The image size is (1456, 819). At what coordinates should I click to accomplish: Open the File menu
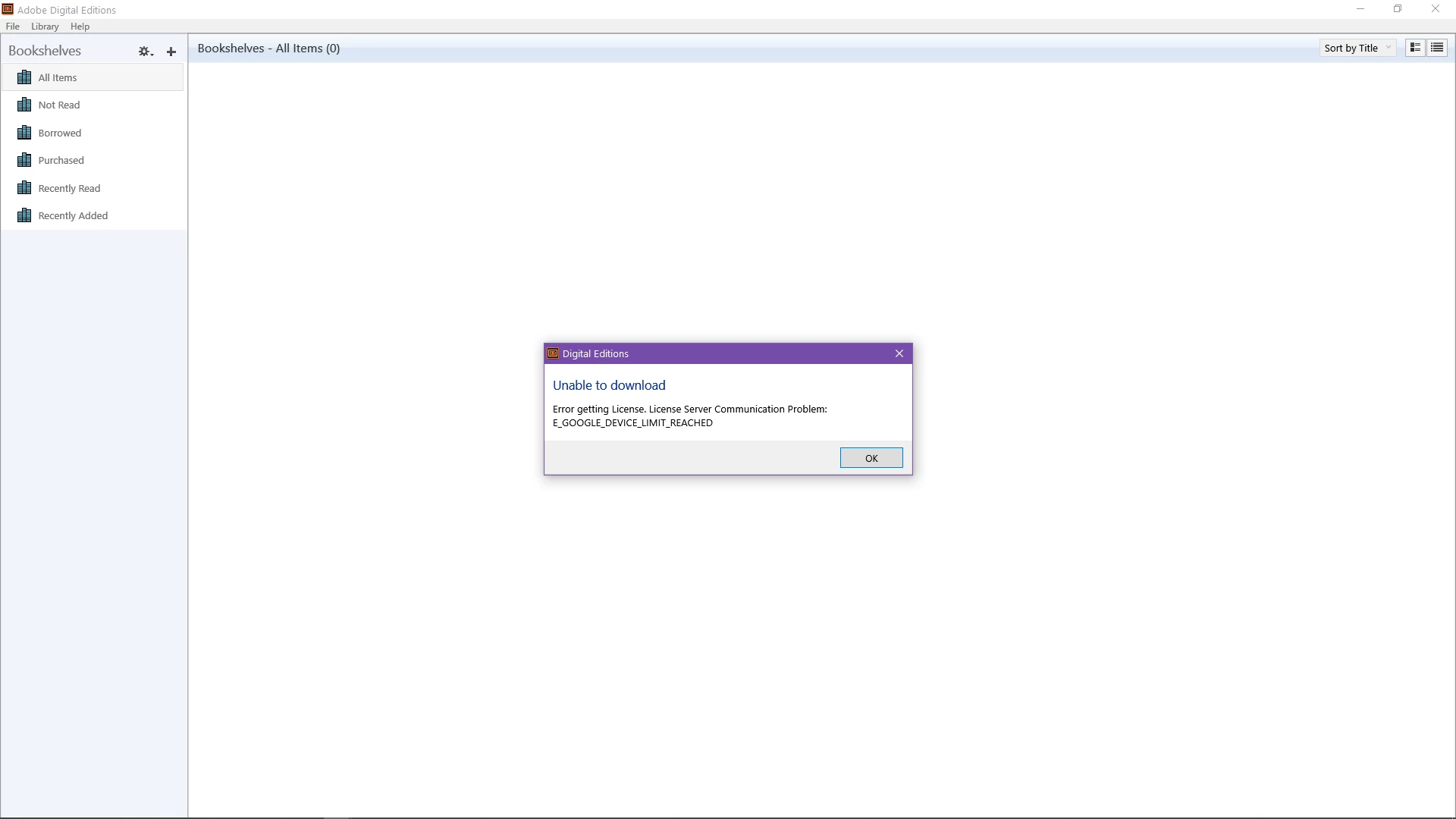click(13, 27)
